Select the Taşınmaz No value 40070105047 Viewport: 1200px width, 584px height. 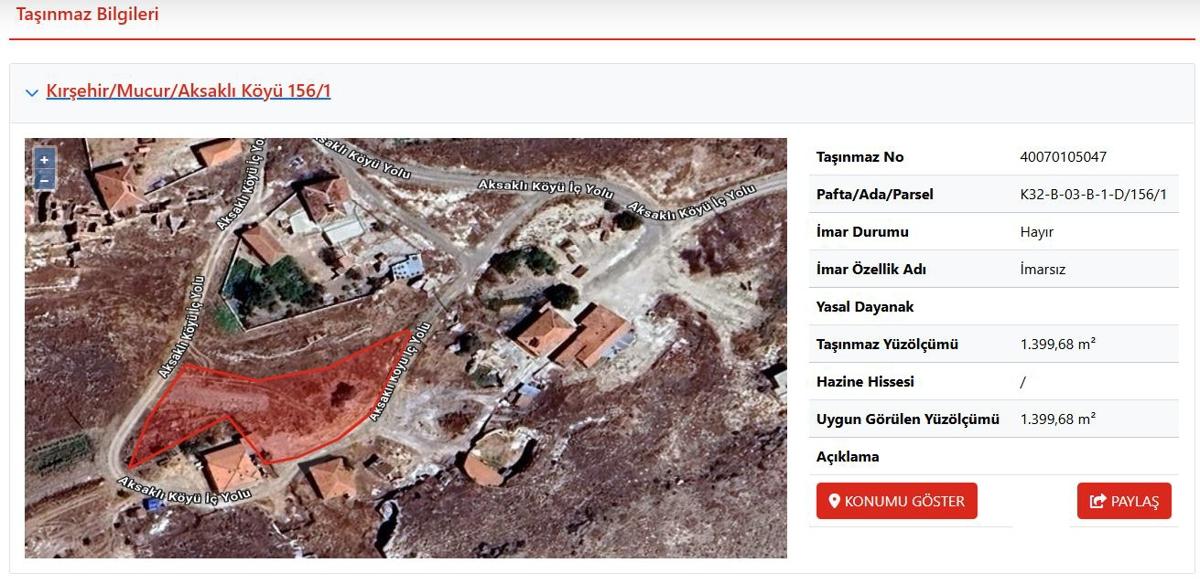pyautogui.click(x=1063, y=157)
